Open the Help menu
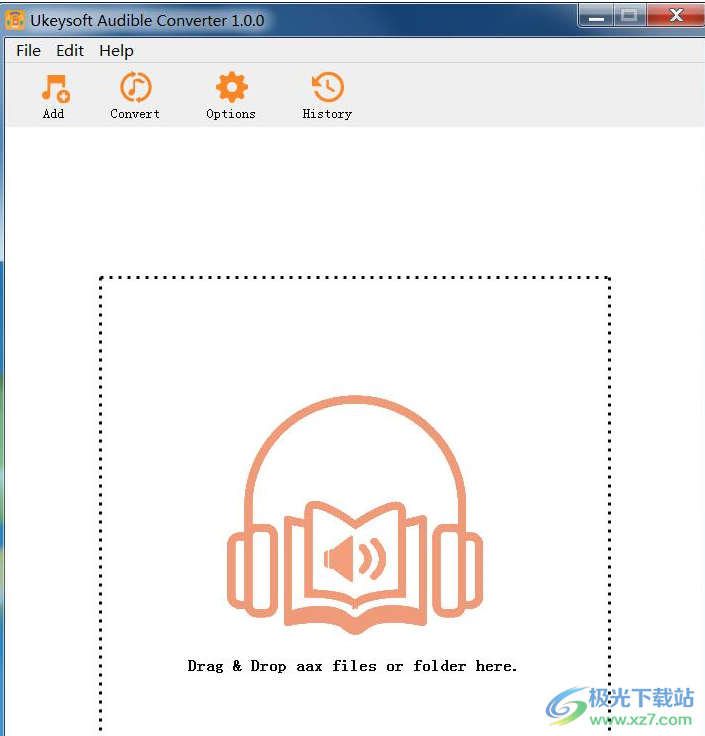Image resolution: width=705 pixels, height=736 pixels. 116,51
